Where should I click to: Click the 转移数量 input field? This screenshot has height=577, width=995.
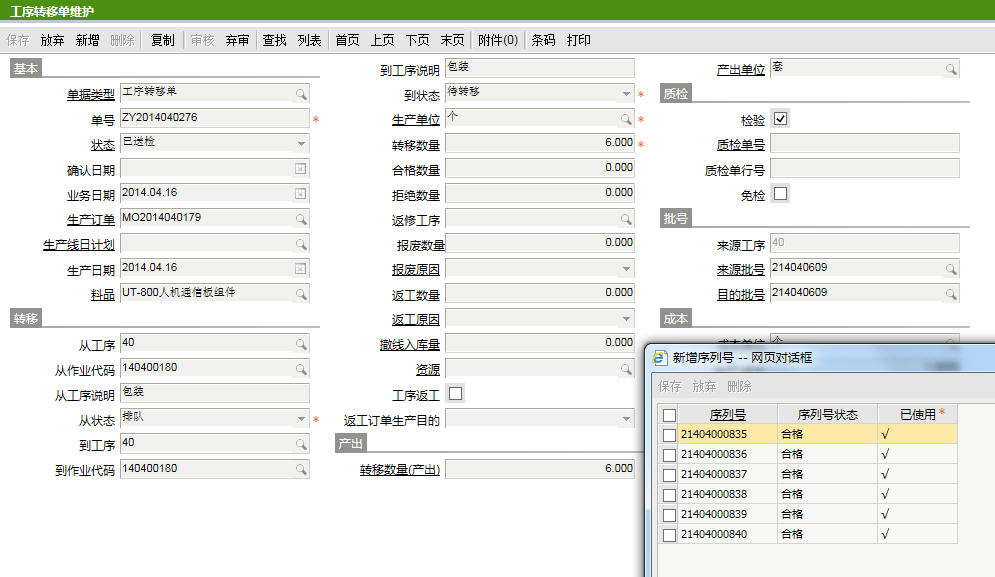point(539,143)
